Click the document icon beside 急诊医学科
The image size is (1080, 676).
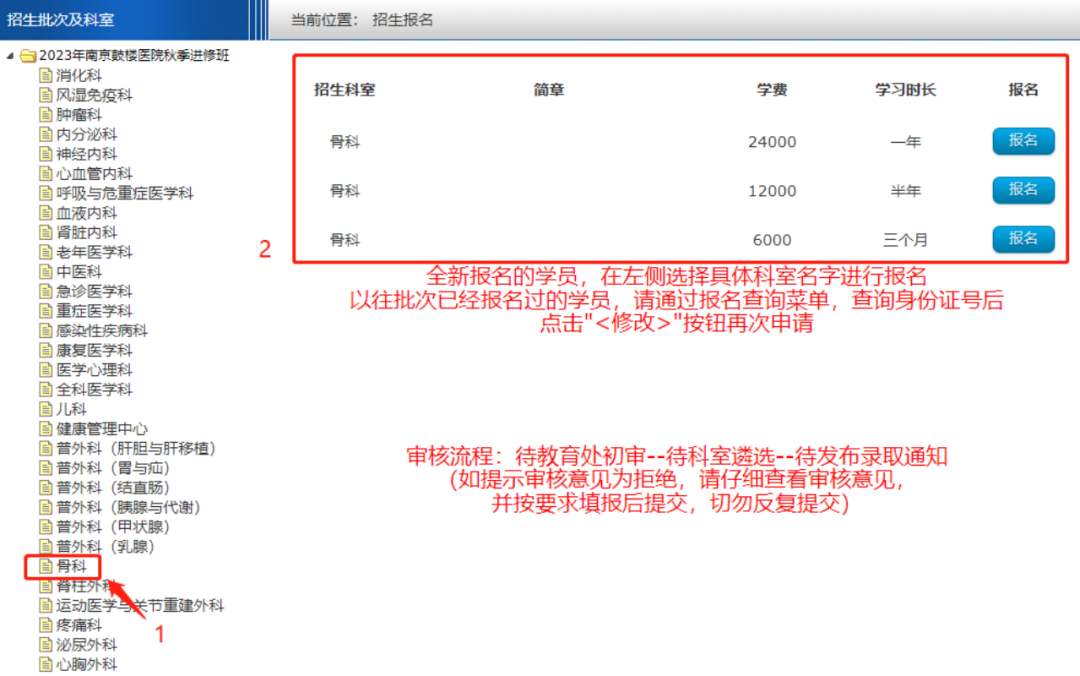click(x=46, y=291)
